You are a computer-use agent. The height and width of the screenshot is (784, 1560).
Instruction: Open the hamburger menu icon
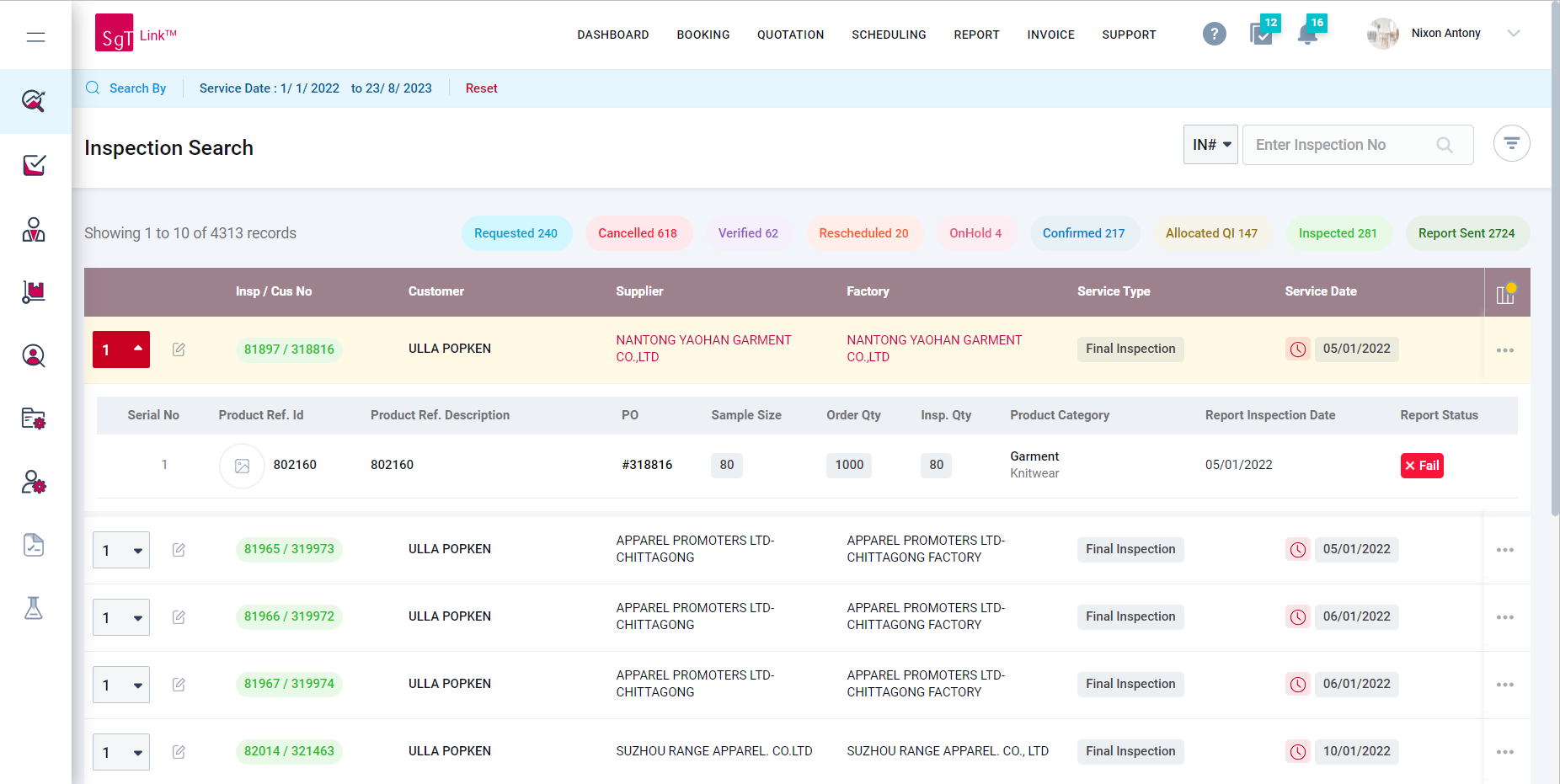click(x=35, y=37)
